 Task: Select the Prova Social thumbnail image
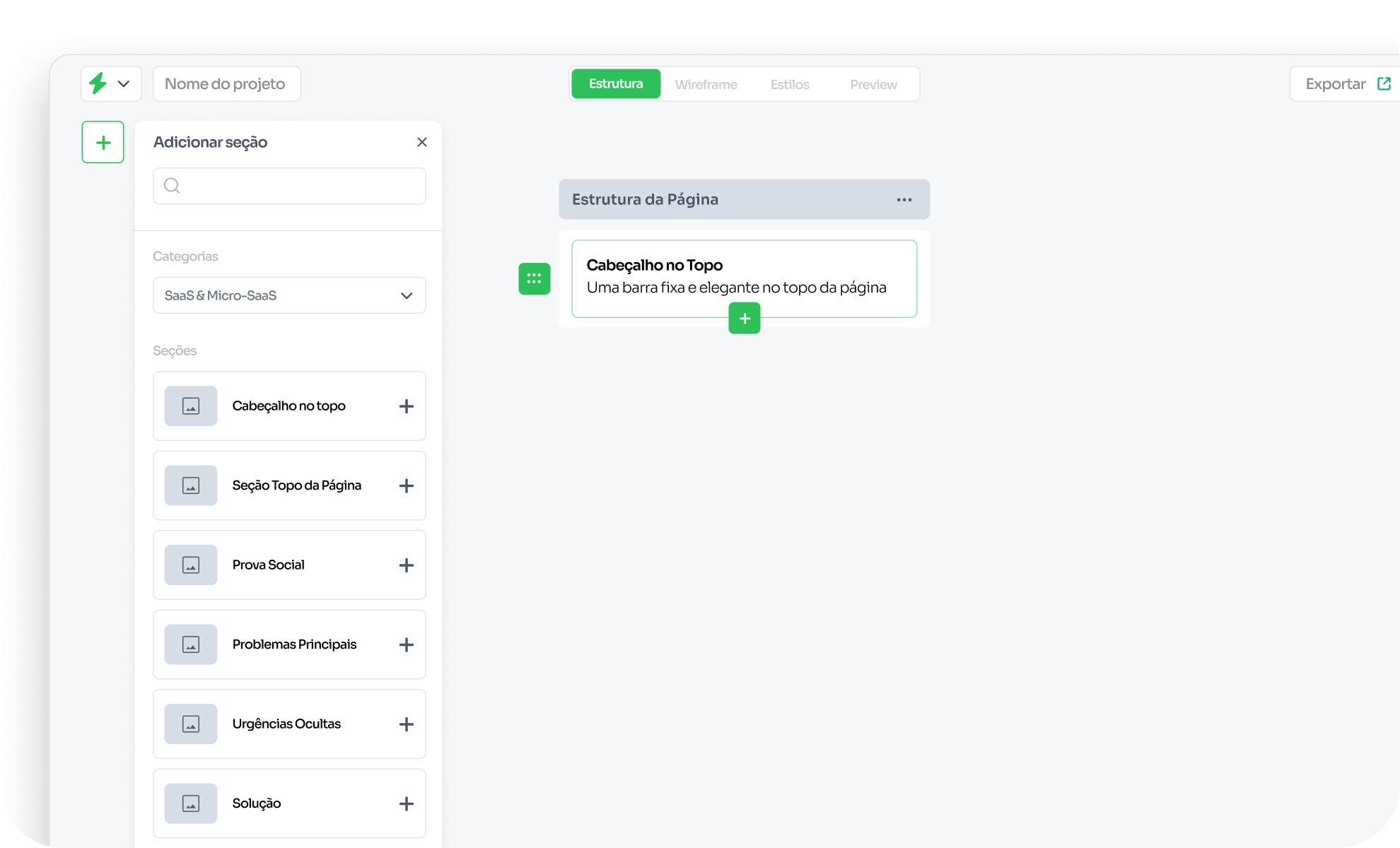(x=191, y=565)
